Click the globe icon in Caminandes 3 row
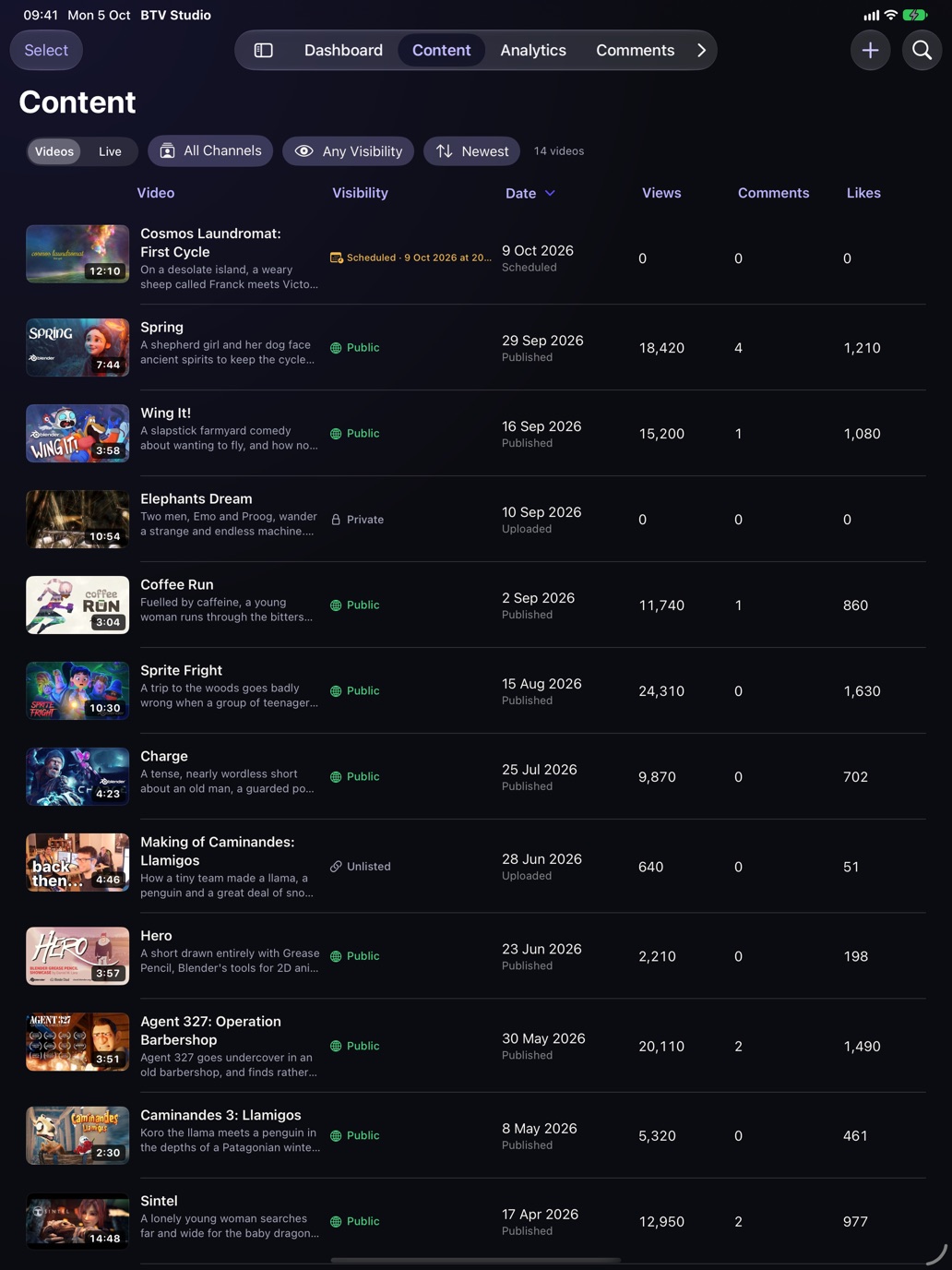Screen dimensions: 952x1270 pos(336,1136)
